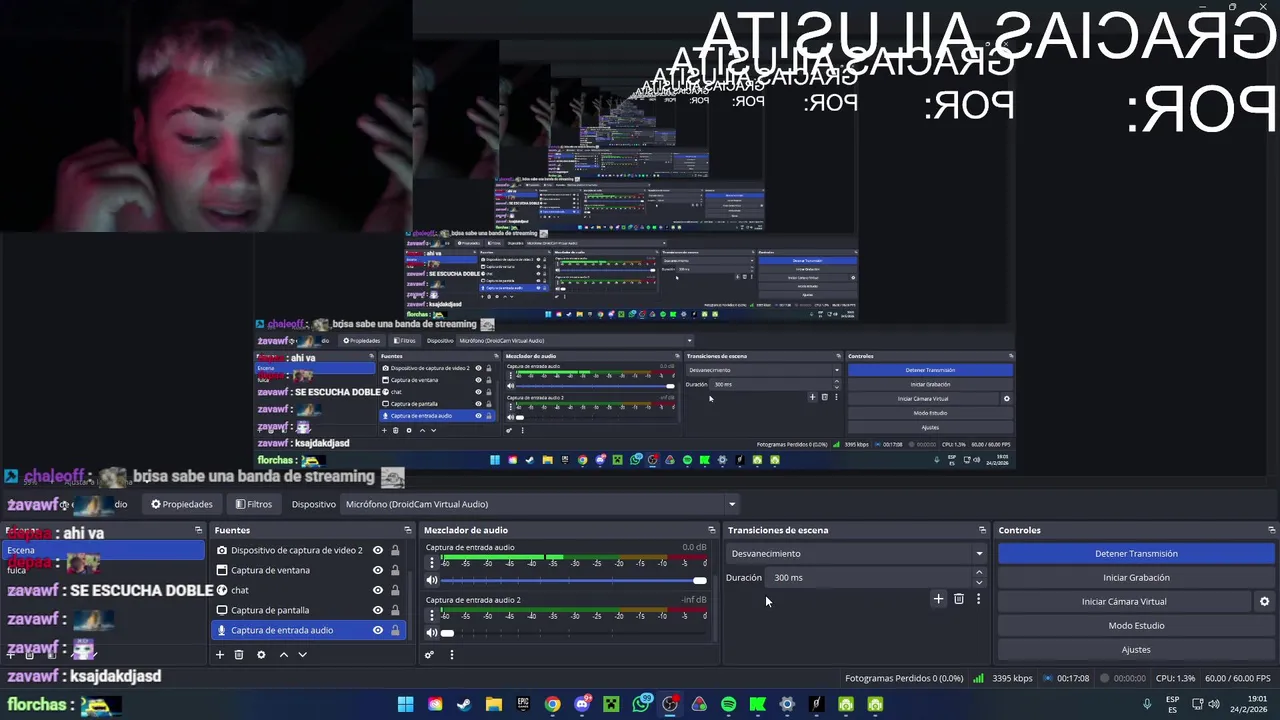Open options menu for Captura de entrada audio
The height and width of the screenshot is (720, 1280).
click(432, 562)
